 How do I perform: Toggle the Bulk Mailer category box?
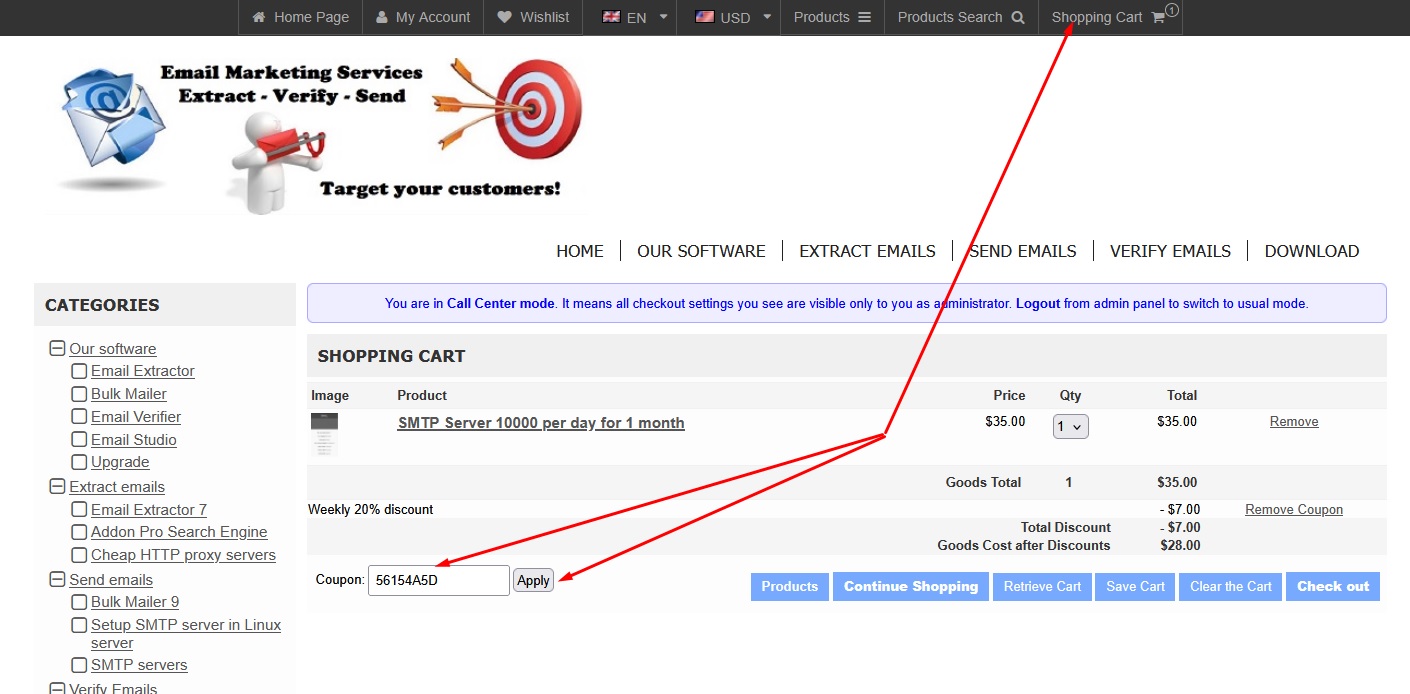[79, 394]
